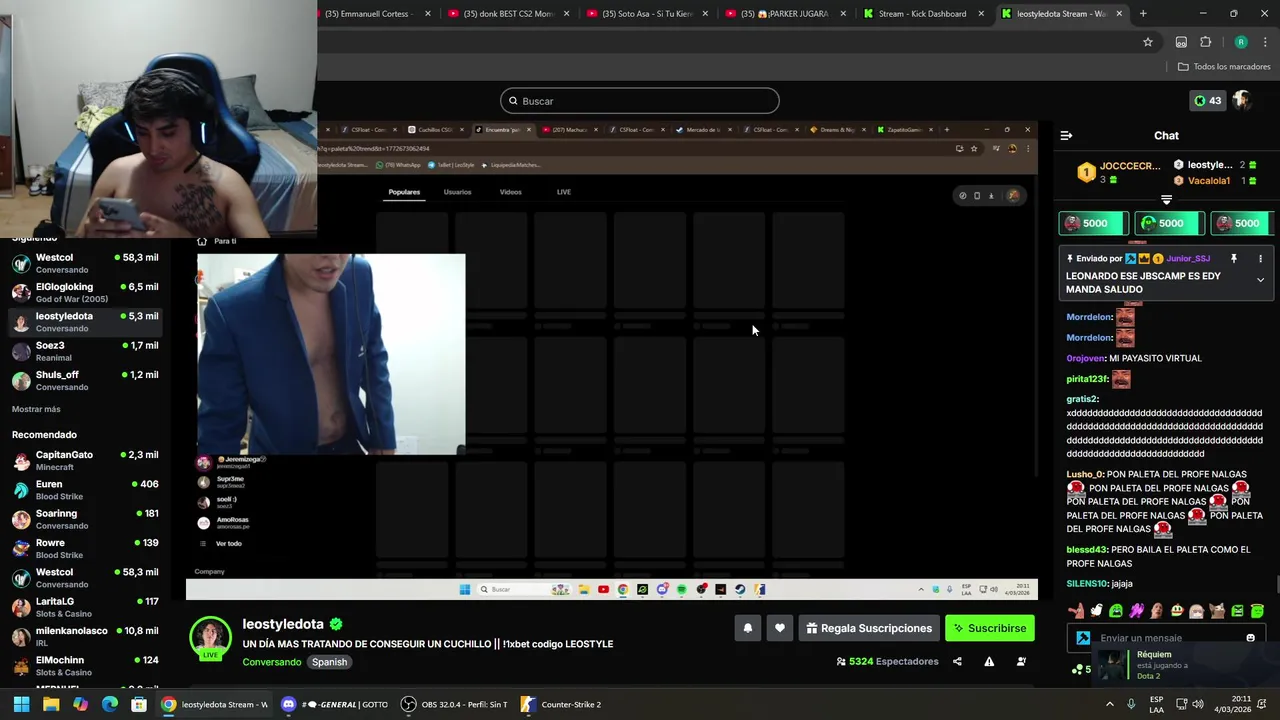This screenshot has height=720, width=1280.
Task: Click the first 5000 gifted-kicks badge
Action: click(1094, 223)
